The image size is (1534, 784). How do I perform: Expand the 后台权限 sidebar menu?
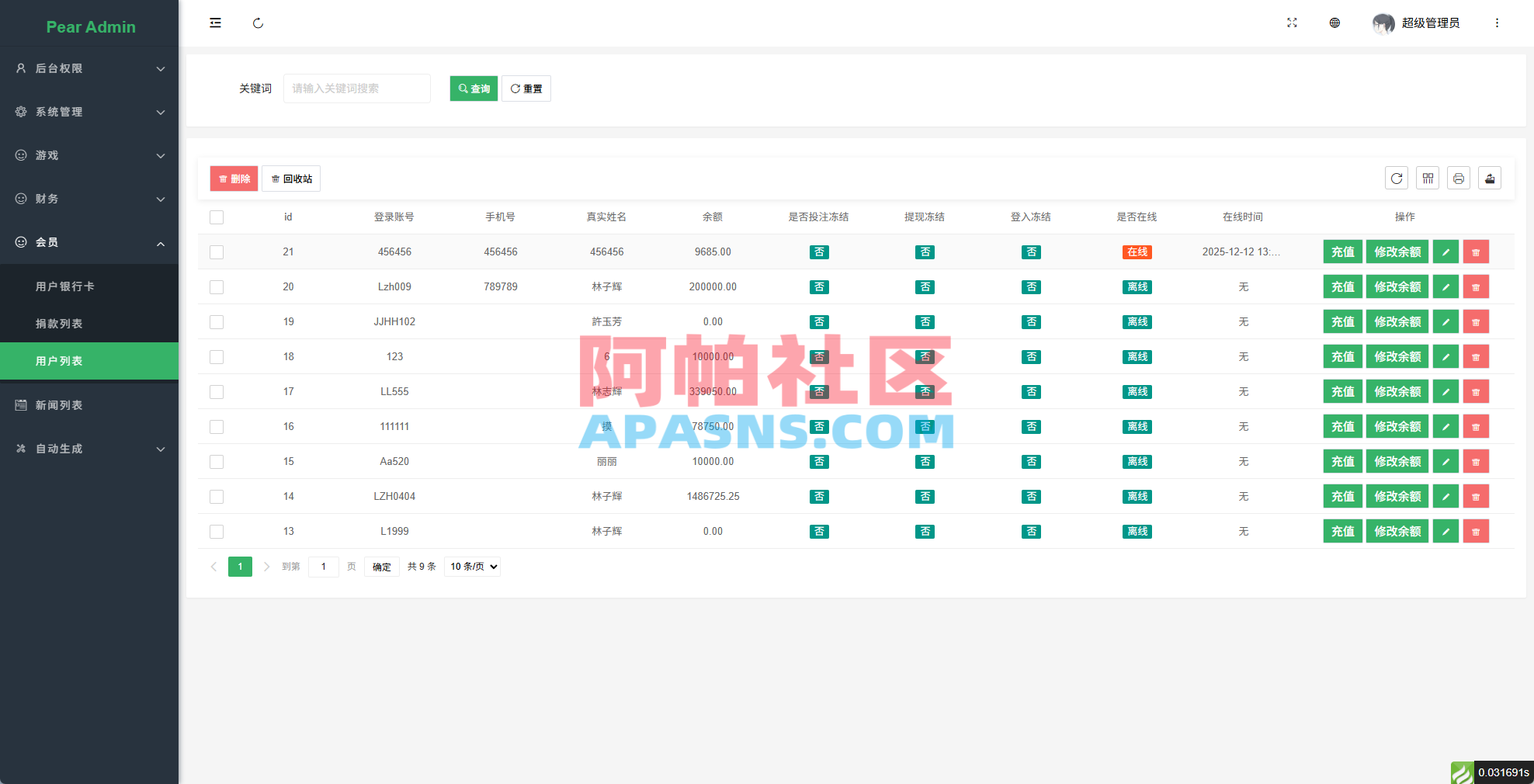89,68
